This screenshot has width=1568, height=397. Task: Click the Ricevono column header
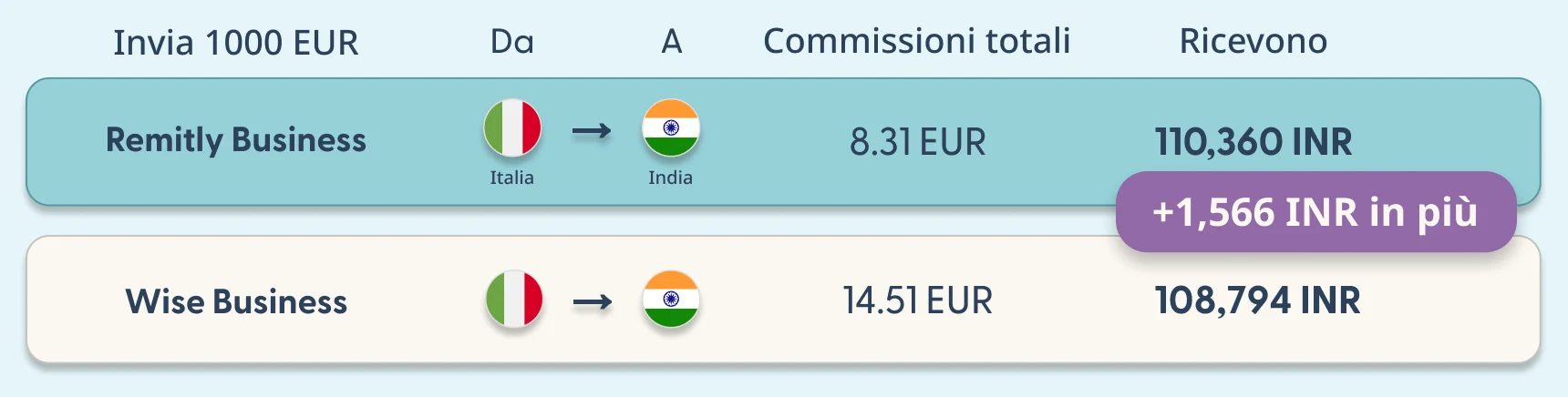(1253, 41)
